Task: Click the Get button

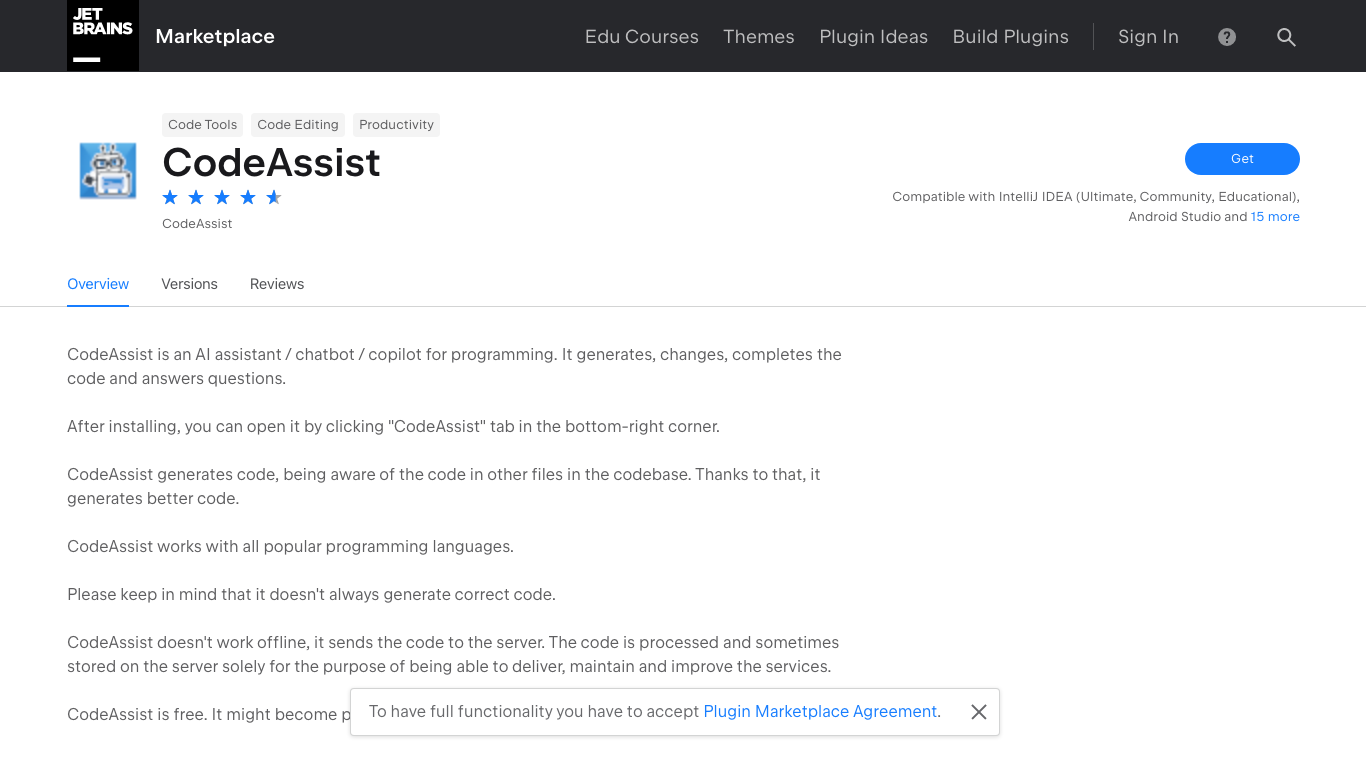Action: click(x=1242, y=159)
